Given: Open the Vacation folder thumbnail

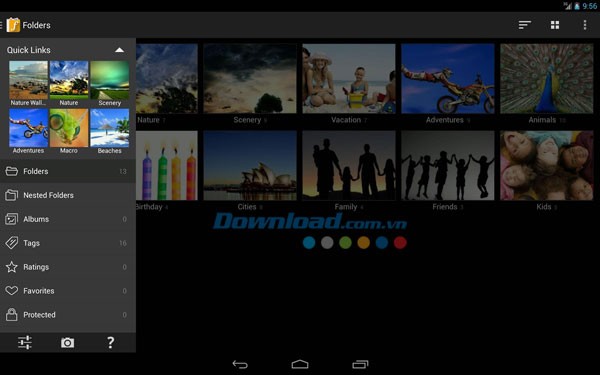Looking at the screenshot, I should (349, 78).
